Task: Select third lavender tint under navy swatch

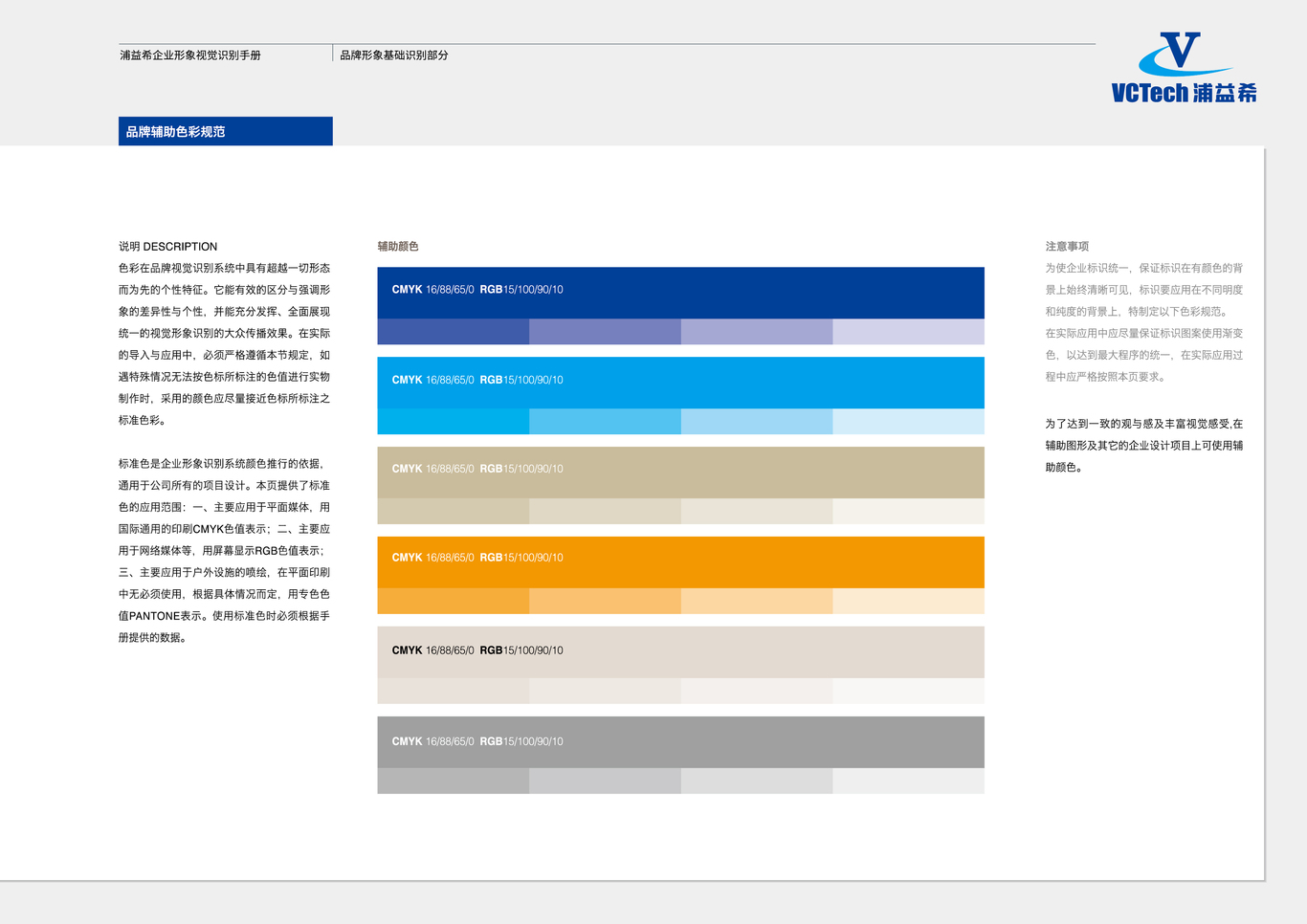Action: pos(757,332)
